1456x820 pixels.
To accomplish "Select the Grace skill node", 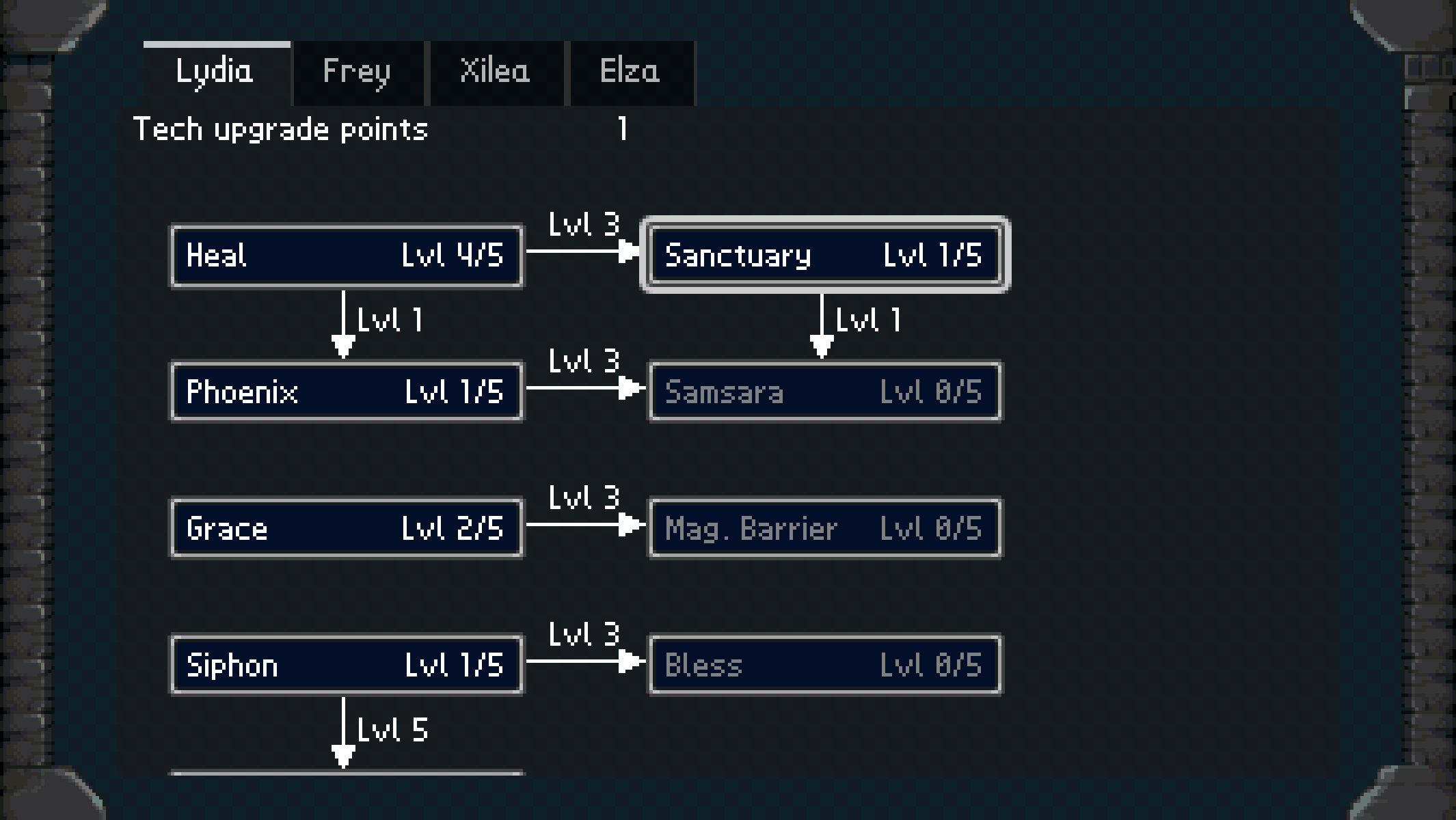I will point(347,528).
